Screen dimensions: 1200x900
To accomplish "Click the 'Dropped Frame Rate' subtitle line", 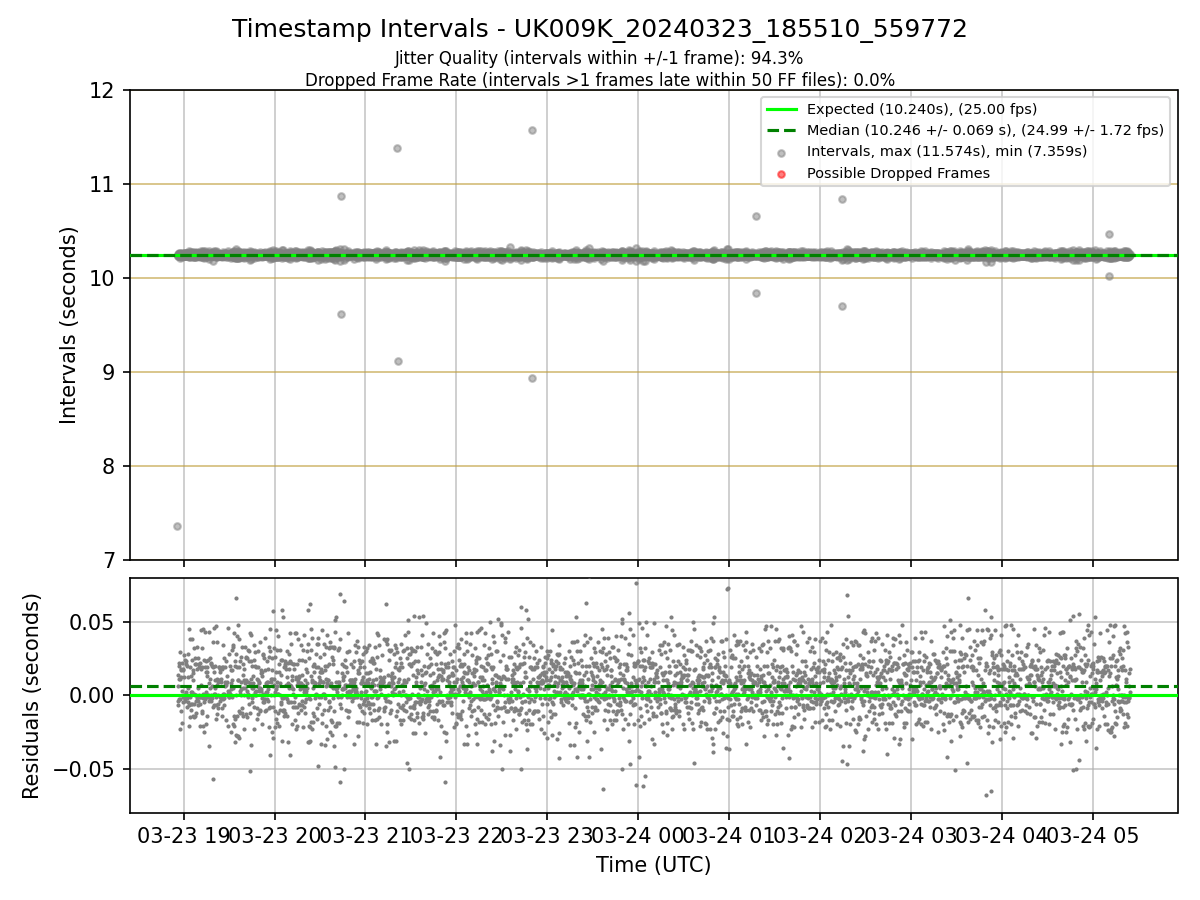I will (599, 80).
